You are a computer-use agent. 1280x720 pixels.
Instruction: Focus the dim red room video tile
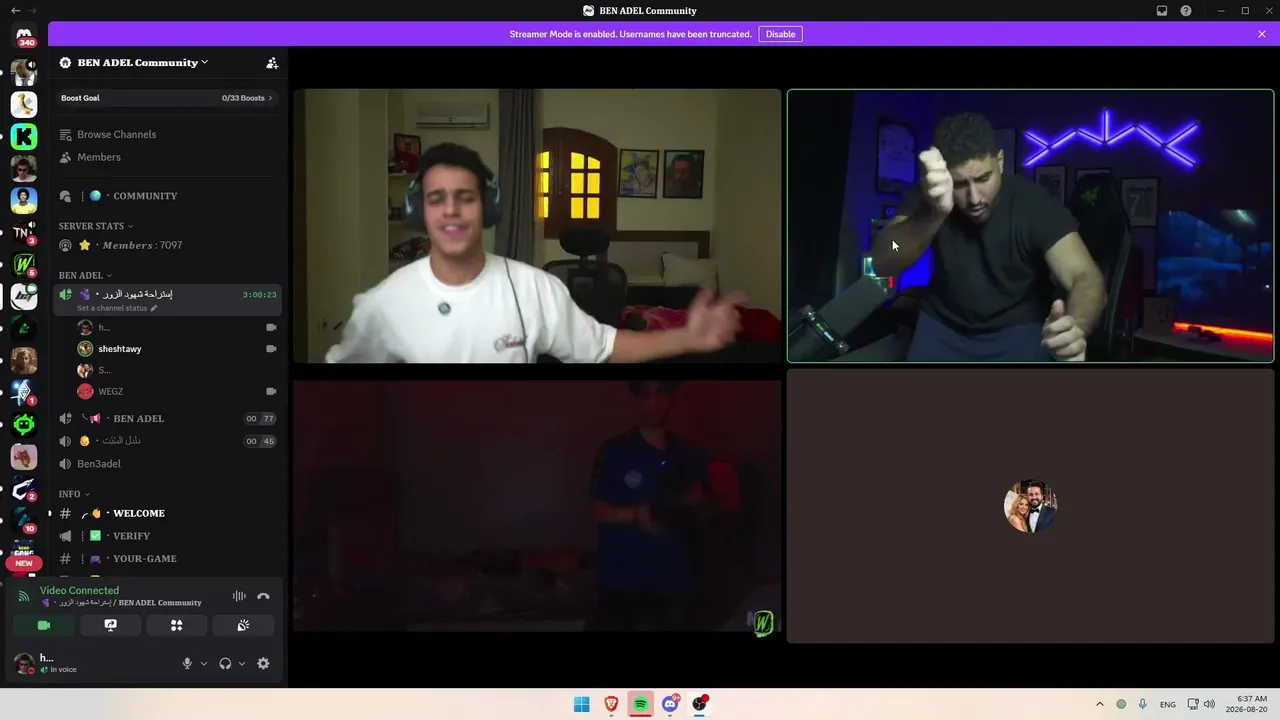click(x=537, y=506)
